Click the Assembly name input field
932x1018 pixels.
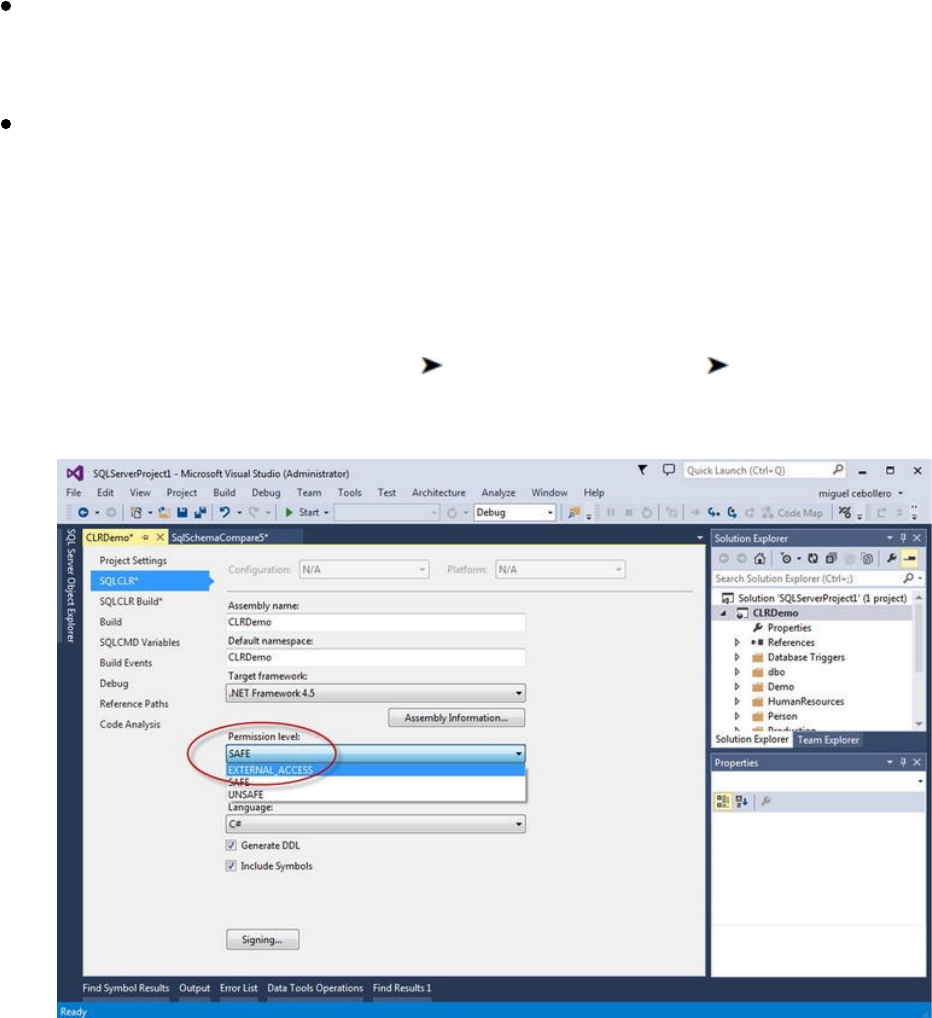[376, 622]
